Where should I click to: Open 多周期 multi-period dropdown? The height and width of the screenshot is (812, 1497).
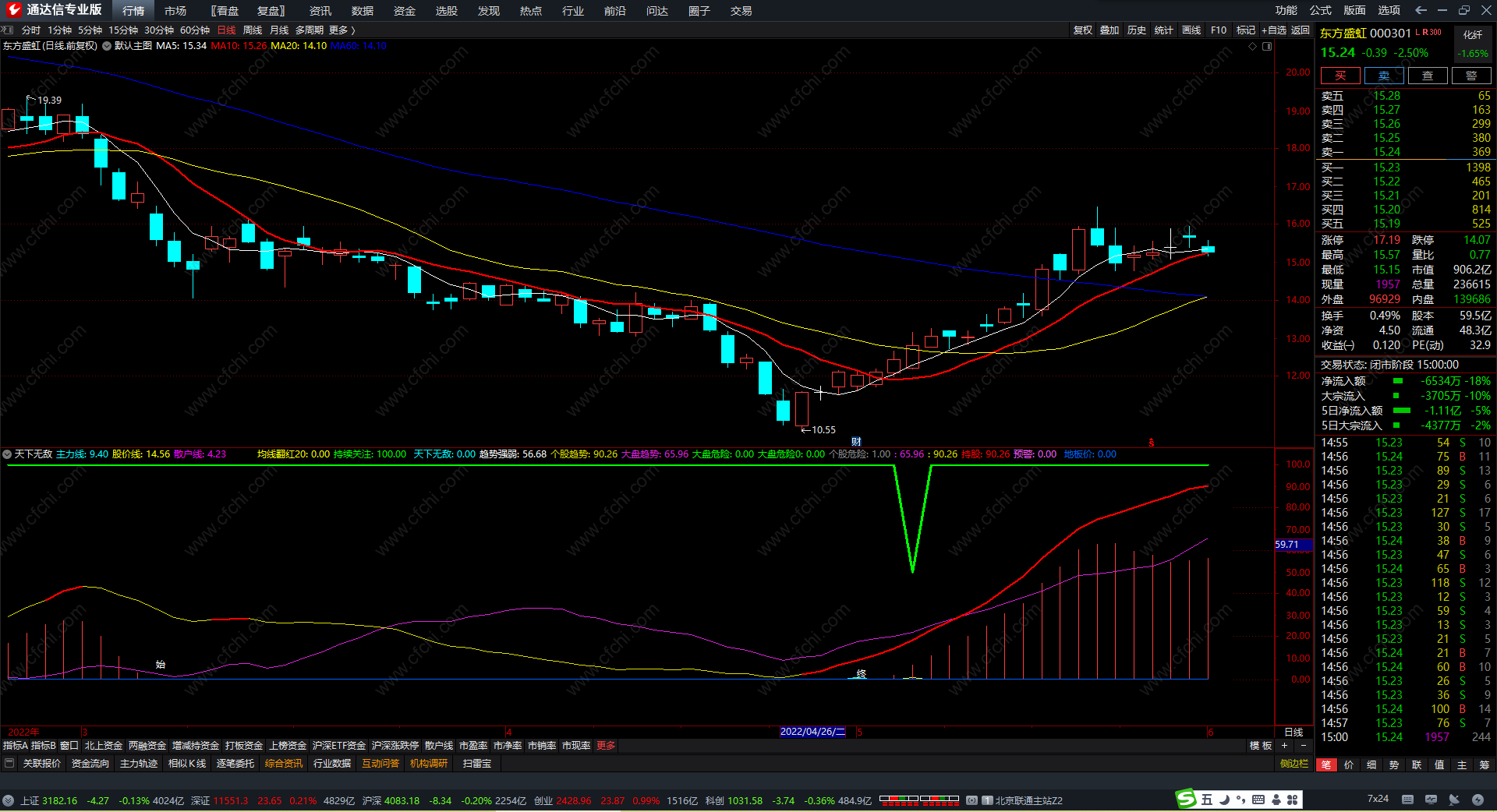[x=309, y=30]
